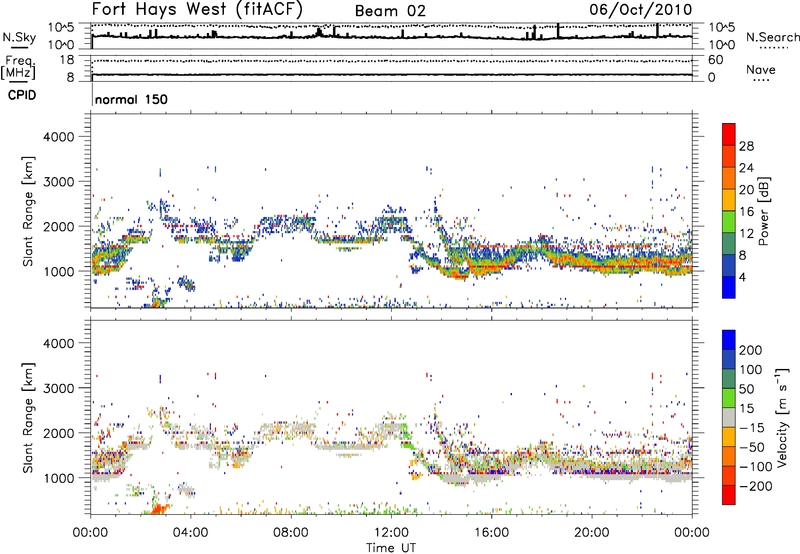The image size is (800, 554).
Task: Click the '20:00' time tick label
Action: point(591,533)
